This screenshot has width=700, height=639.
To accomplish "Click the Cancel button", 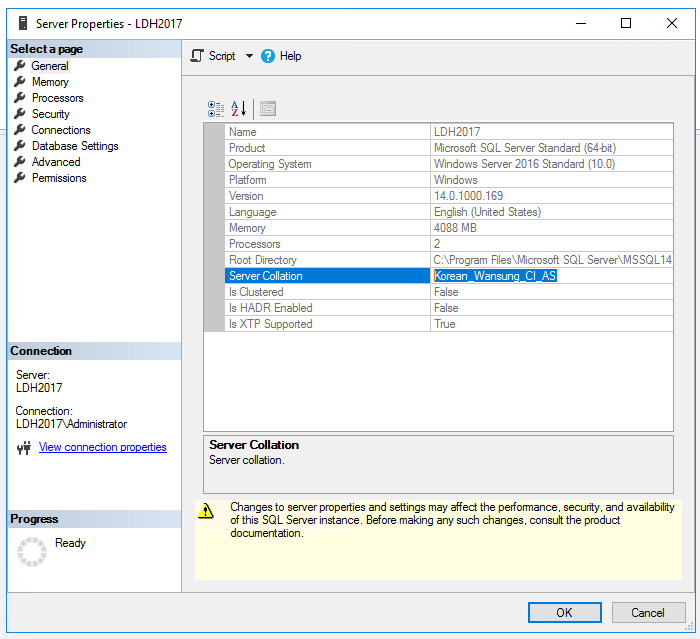I will (x=648, y=613).
